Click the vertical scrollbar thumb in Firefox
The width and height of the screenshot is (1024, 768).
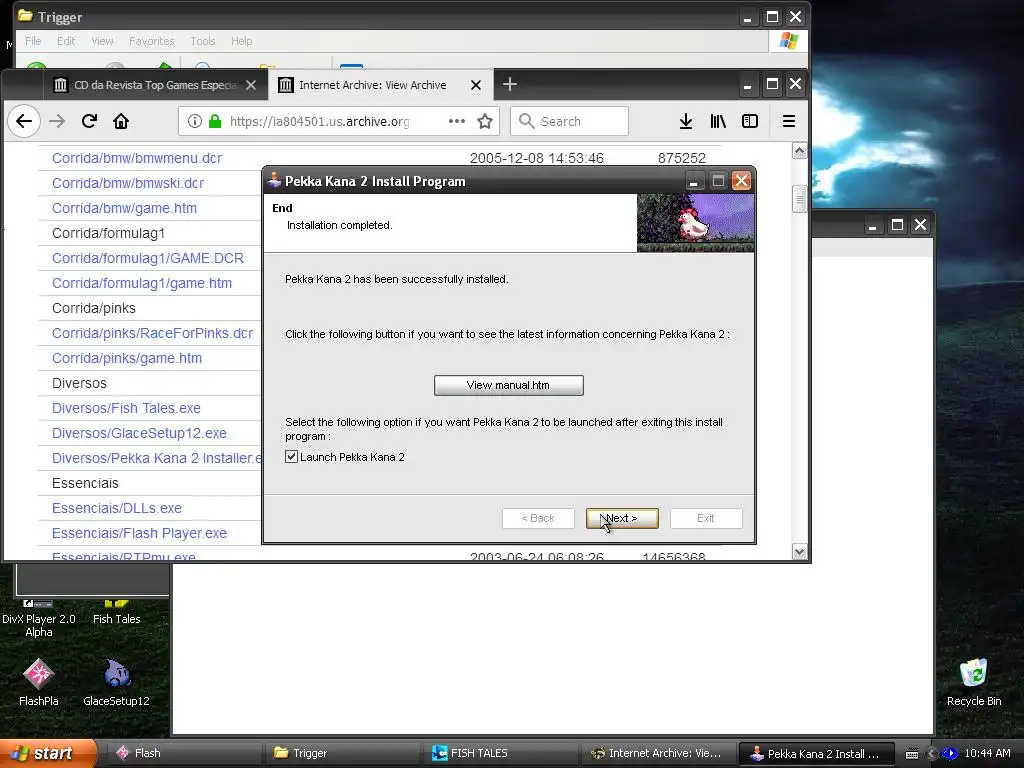click(799, 199)
